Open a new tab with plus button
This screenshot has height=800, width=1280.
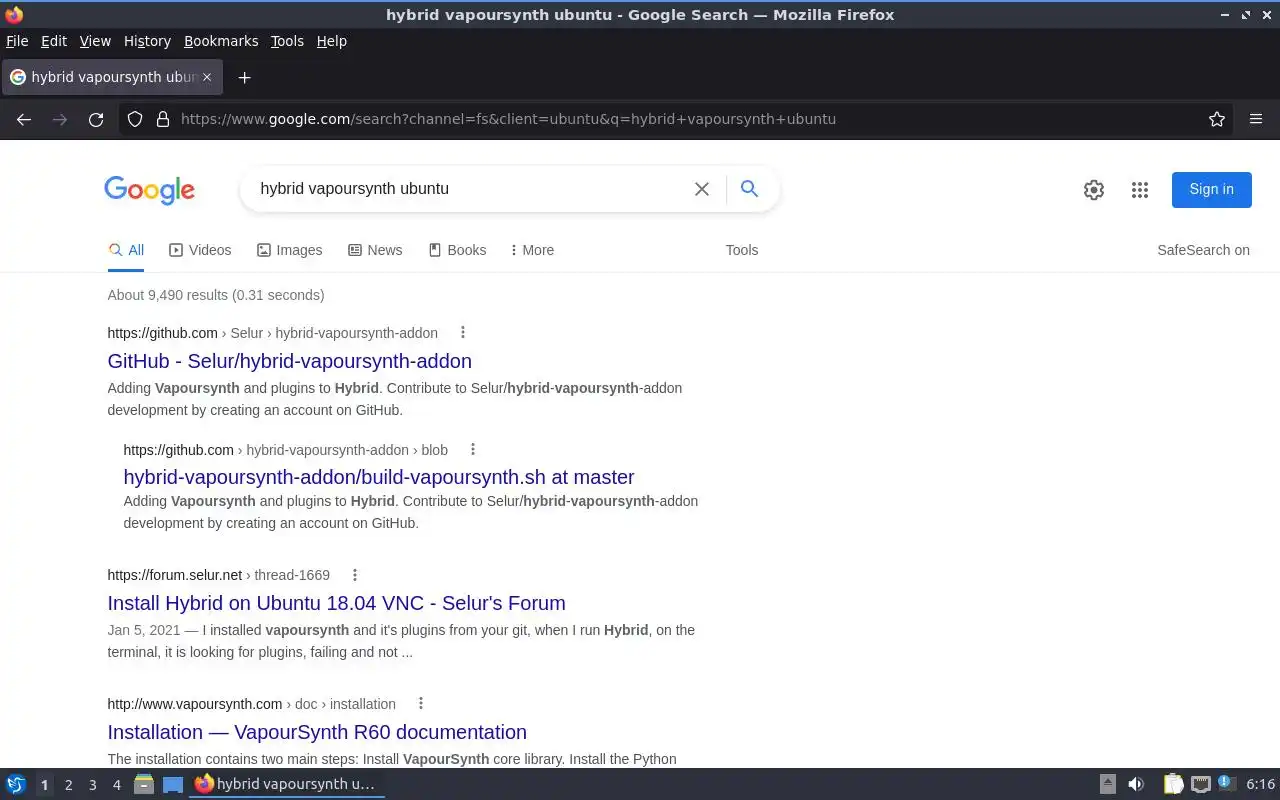(244, 77)
